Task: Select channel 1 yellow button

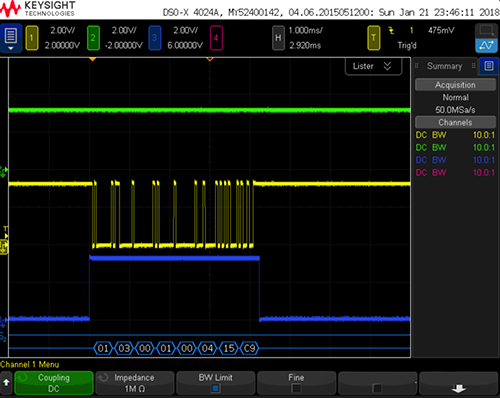Action: [x=32, y=38]
